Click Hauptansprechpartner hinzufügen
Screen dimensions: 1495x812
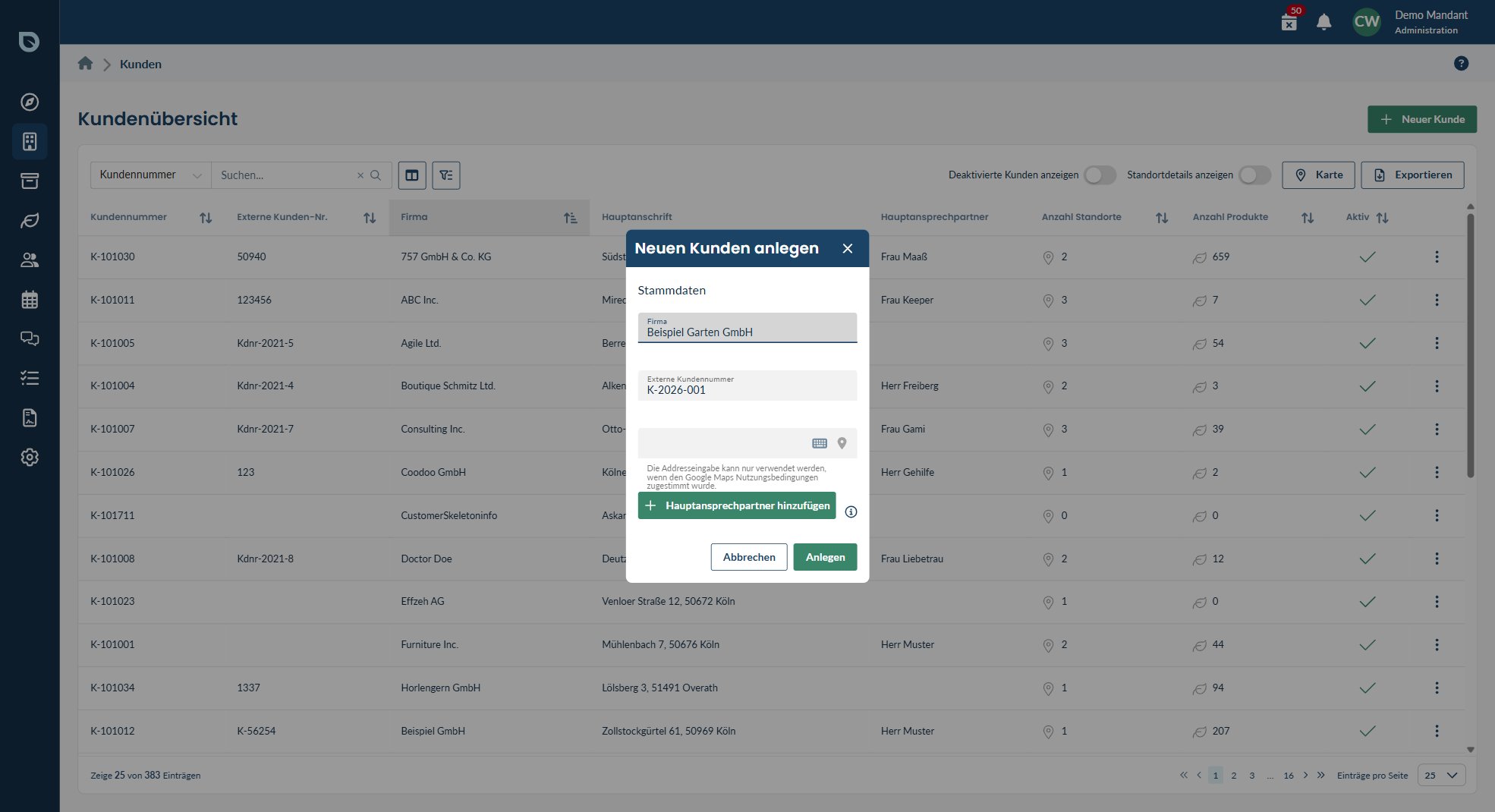point(737,505)
